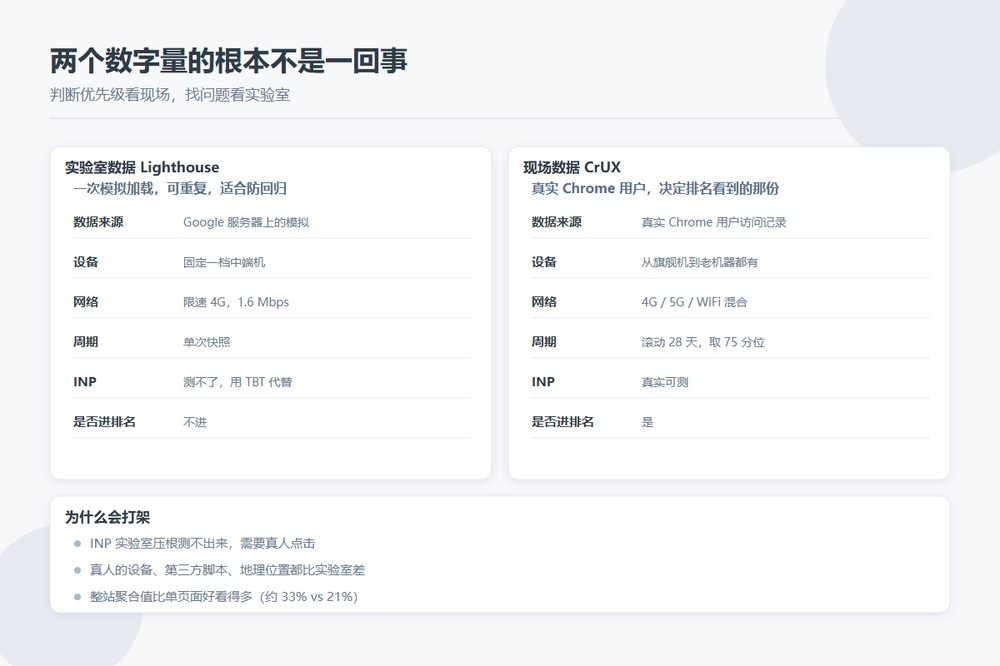The image size is (1000, 666).
Task: Click the heading 实验室数据 Lighthouse
Action: (x=142, y=167)
